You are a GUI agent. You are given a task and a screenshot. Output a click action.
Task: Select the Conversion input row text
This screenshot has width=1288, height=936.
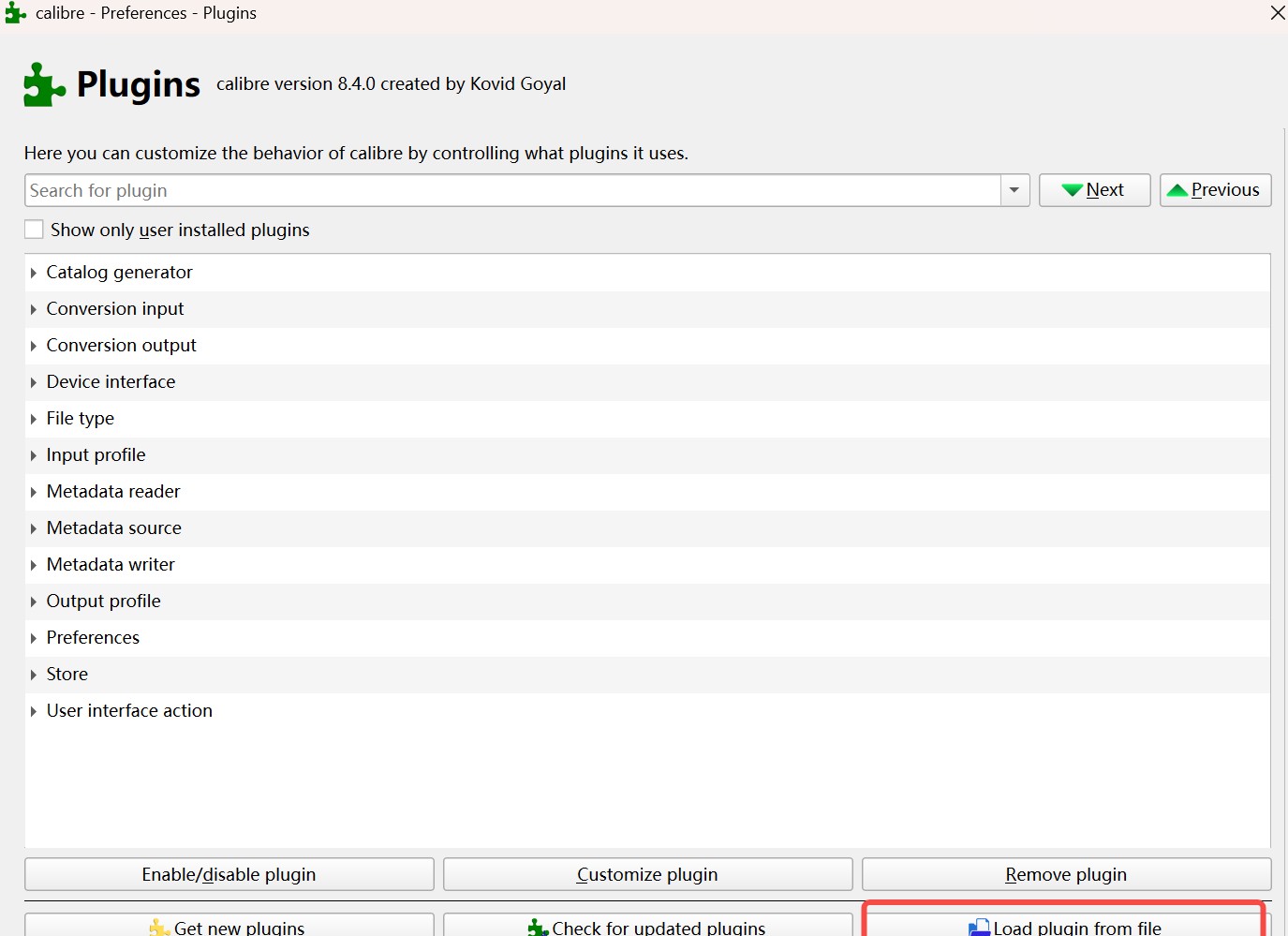[x=115, y=309]
